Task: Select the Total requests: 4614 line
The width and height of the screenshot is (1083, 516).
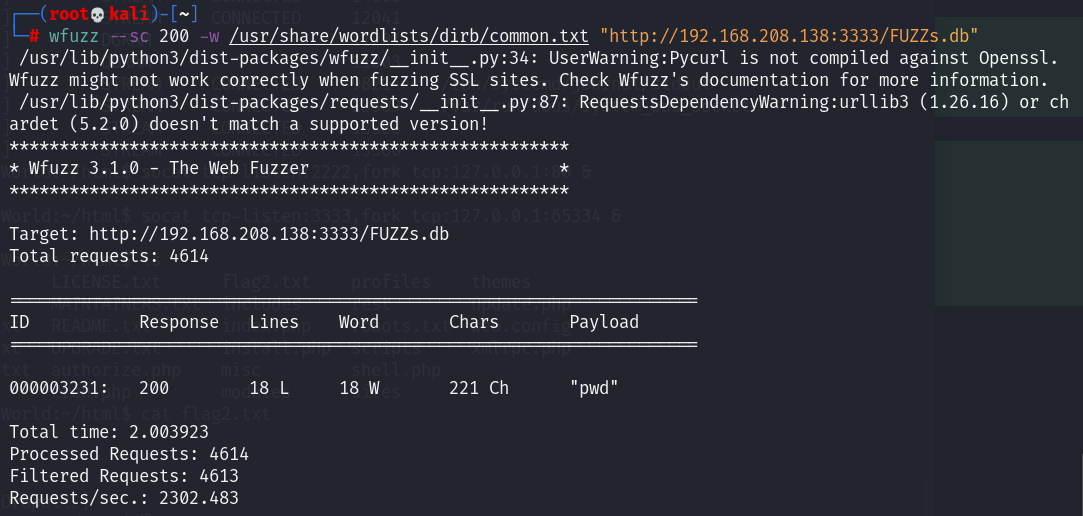Action: 109,256
